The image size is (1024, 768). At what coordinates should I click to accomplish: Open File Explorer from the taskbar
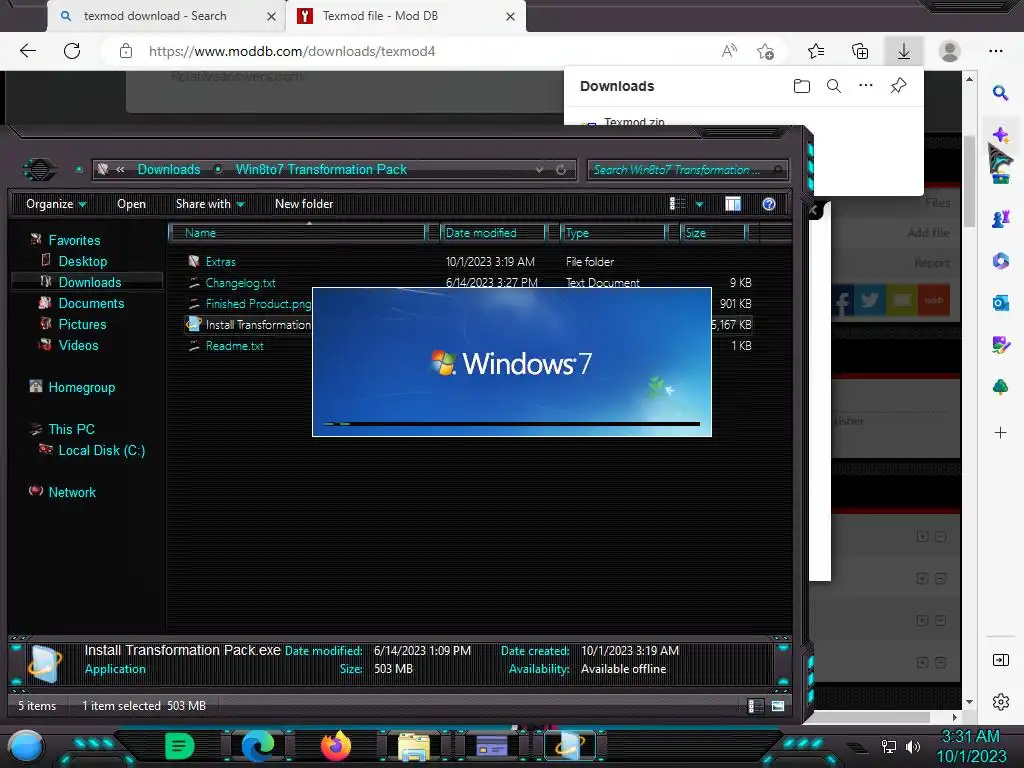(414, 746)
